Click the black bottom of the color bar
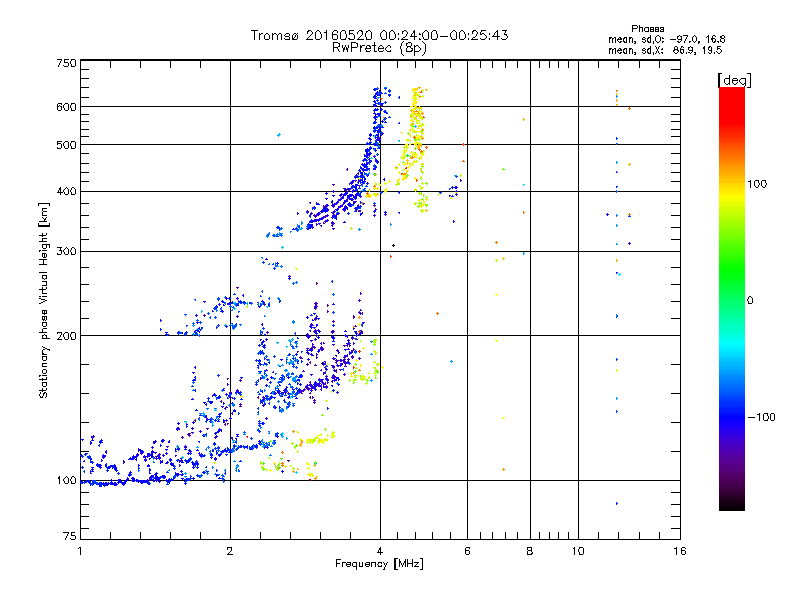Viewport: 800px width, 600px height. [732, 505]
